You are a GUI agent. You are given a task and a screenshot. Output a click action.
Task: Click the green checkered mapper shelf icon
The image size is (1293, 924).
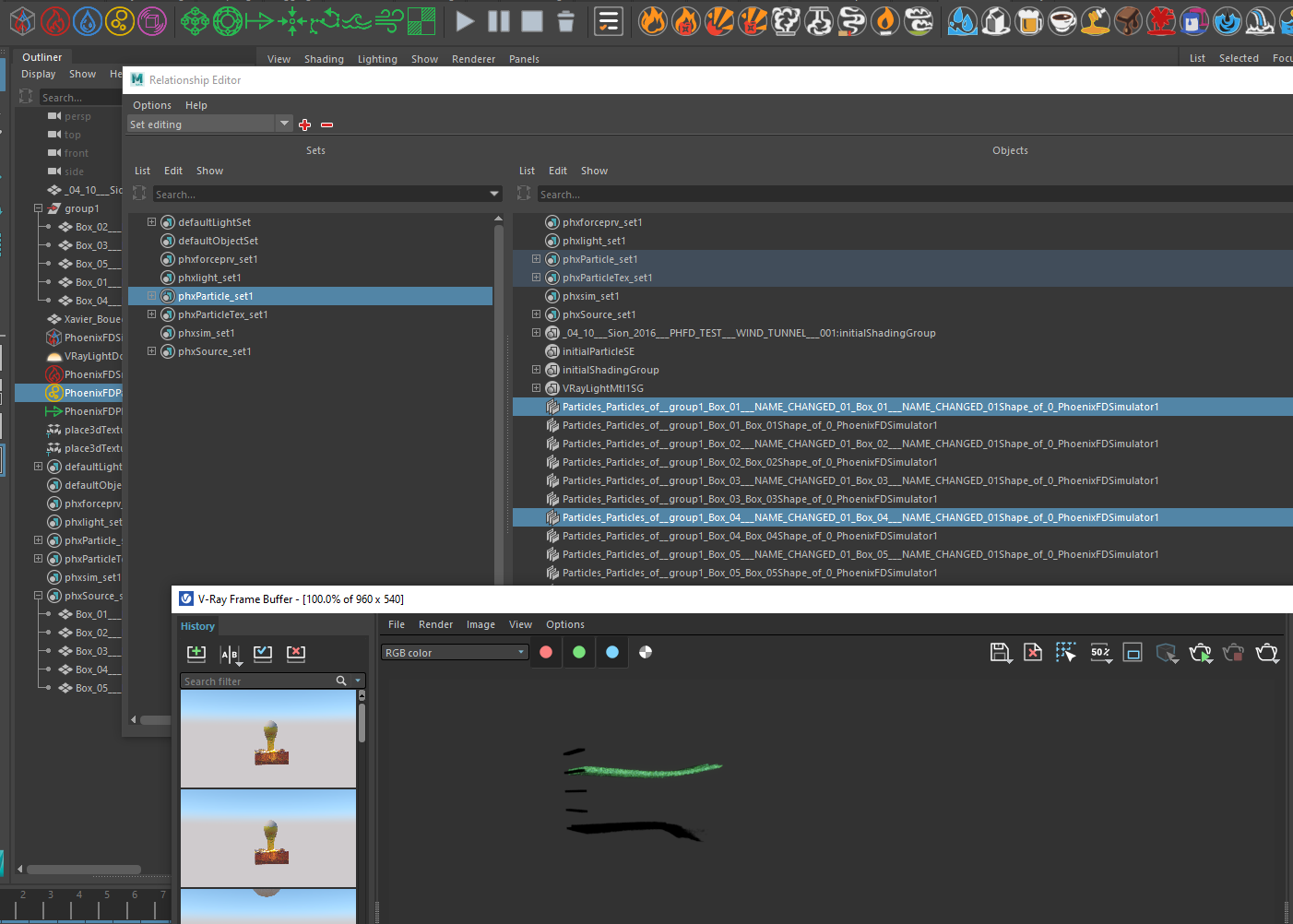[x=421, y=20]
